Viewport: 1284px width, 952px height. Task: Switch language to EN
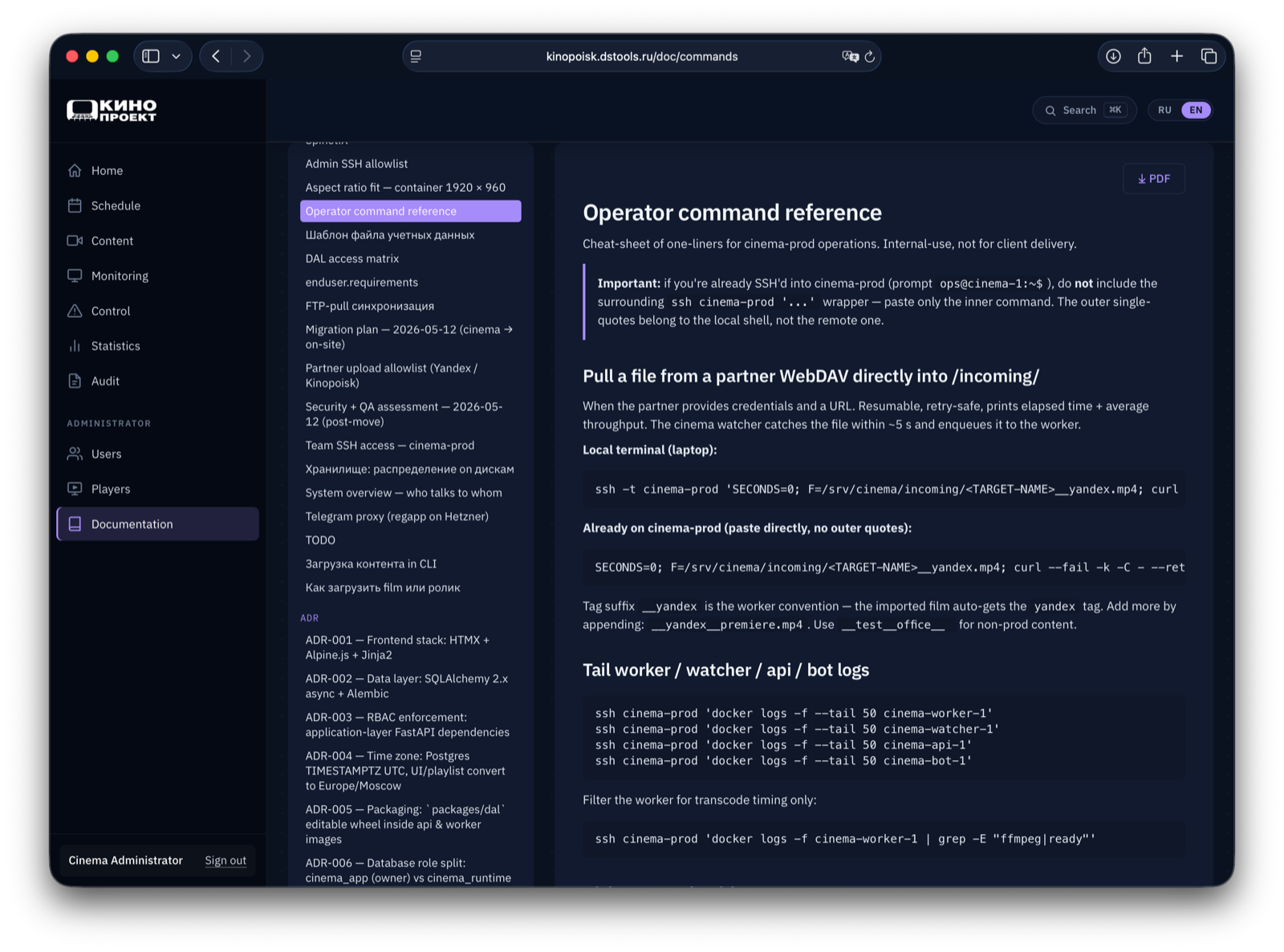1196,110
